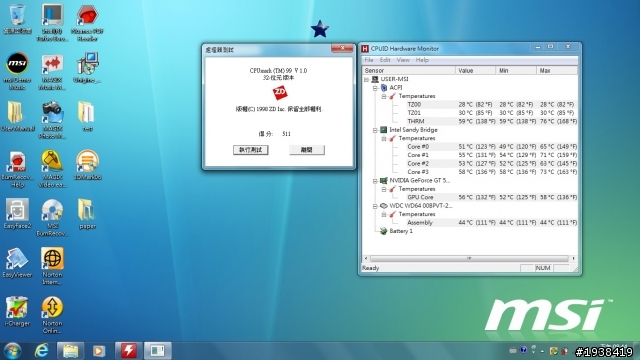
Task: Maximize the CPUID Hardware Monitor window
Action: point(551,47)
